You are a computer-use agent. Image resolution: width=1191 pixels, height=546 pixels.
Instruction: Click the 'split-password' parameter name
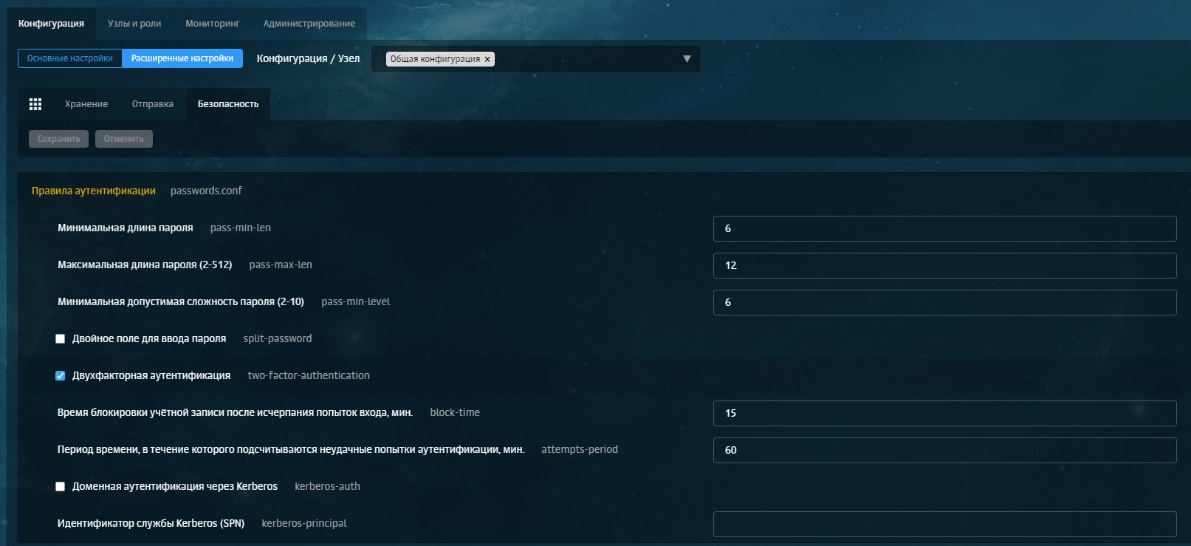coord(277,339)
